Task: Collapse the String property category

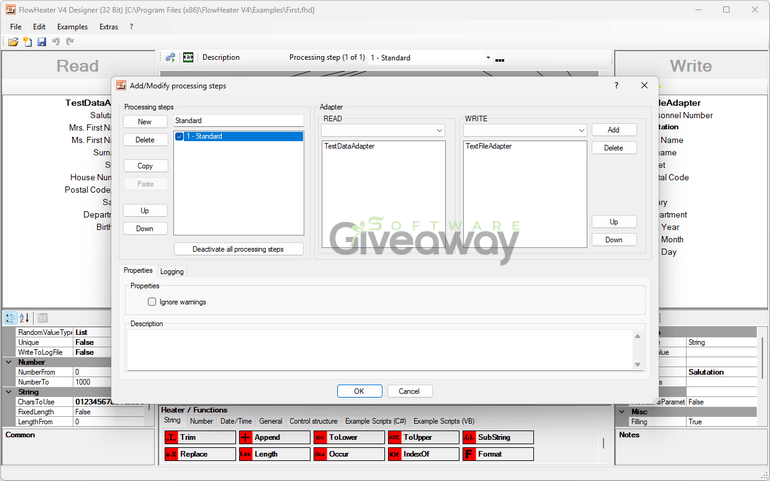Action: [9, 392]
